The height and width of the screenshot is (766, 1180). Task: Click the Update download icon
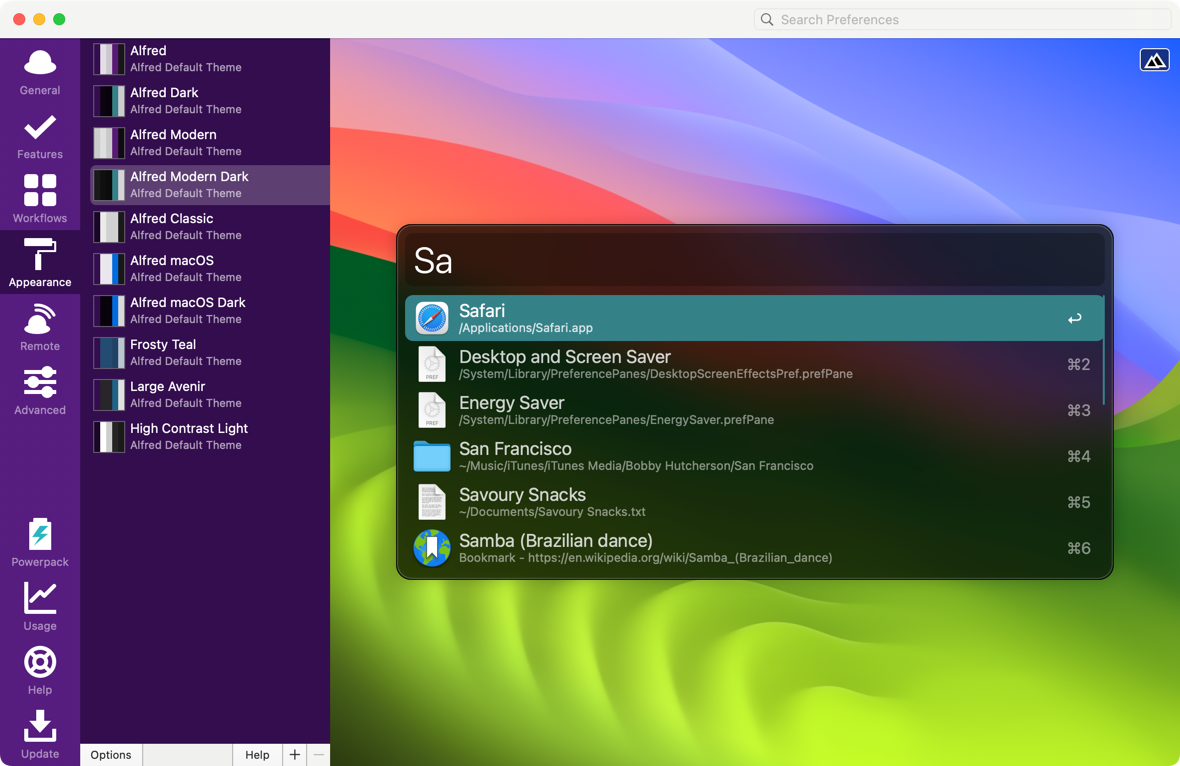click(40, 727)
